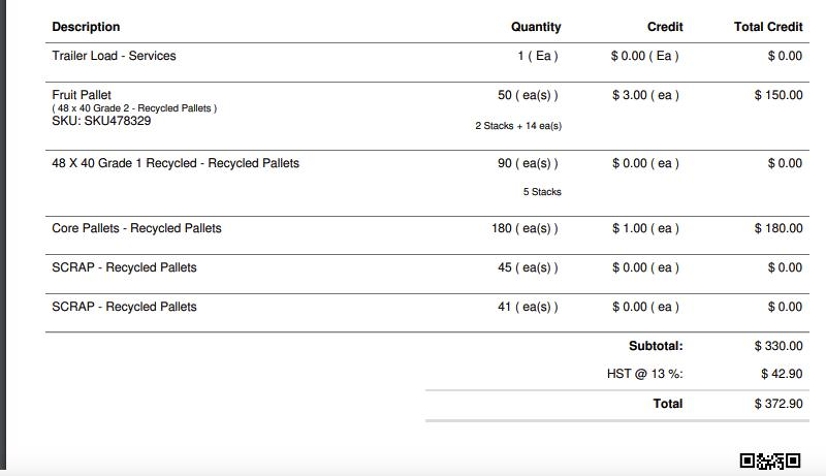Click the Total amount $ 372.90
The width and height of the screenshot is (826, 476).
coord(779,404)
